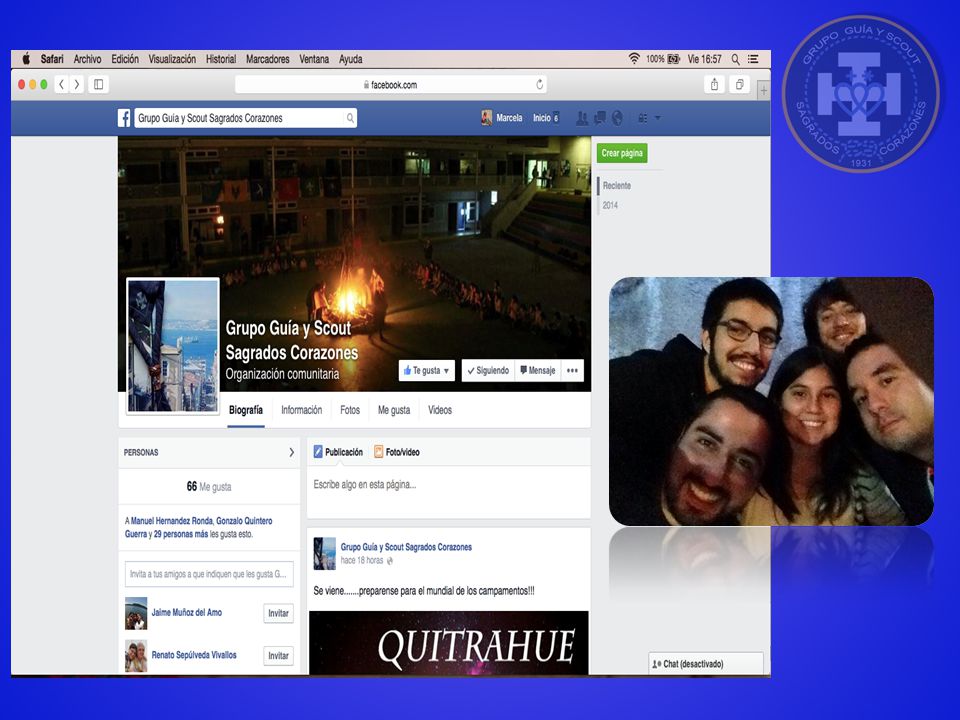Screen dimensions: 960x720
Task: Switch to the Información tab
Action: (301, 410)
